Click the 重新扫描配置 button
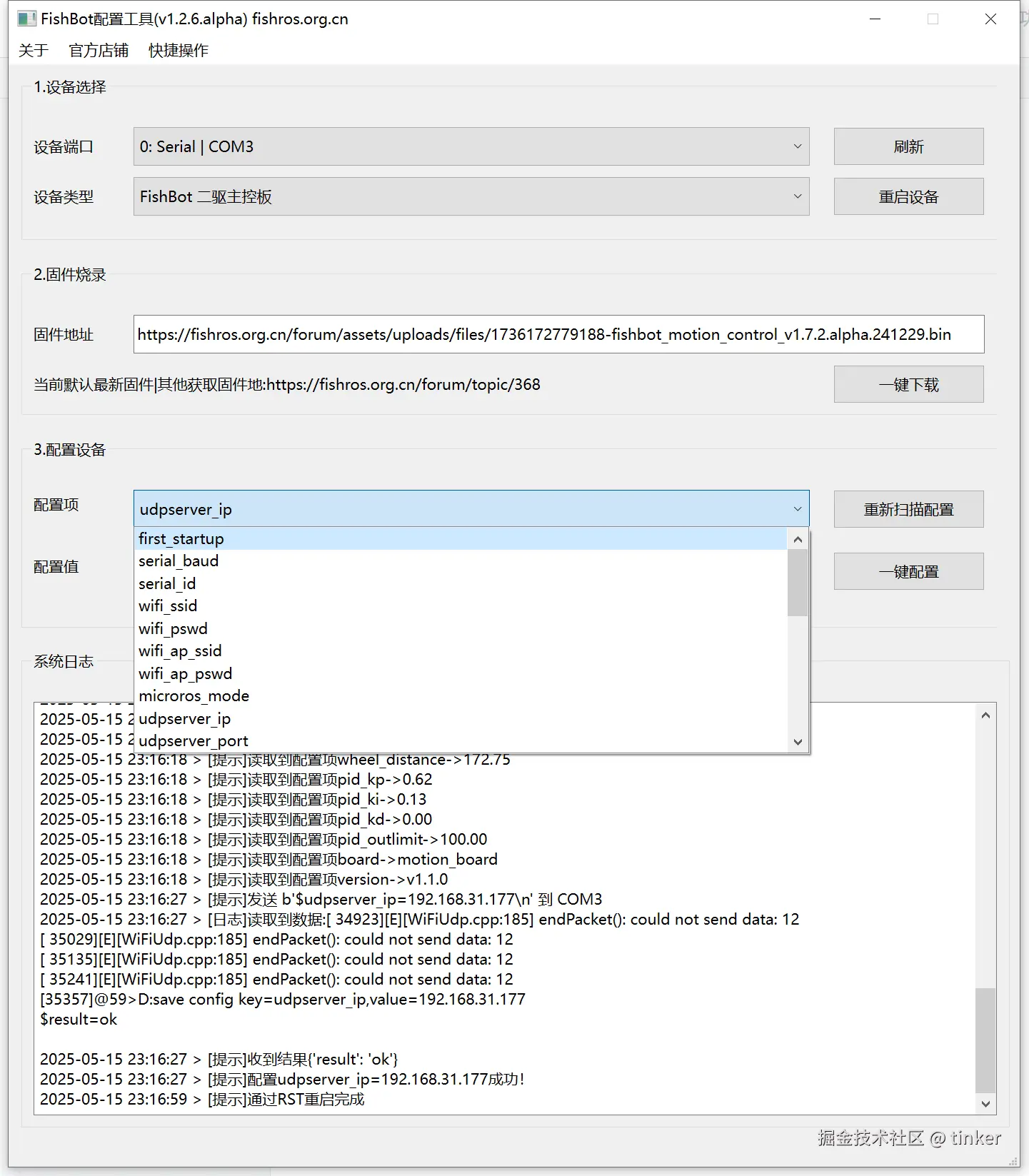Image resolution: width=1029 pixels, height=1176 pixels. coord(908,509)
